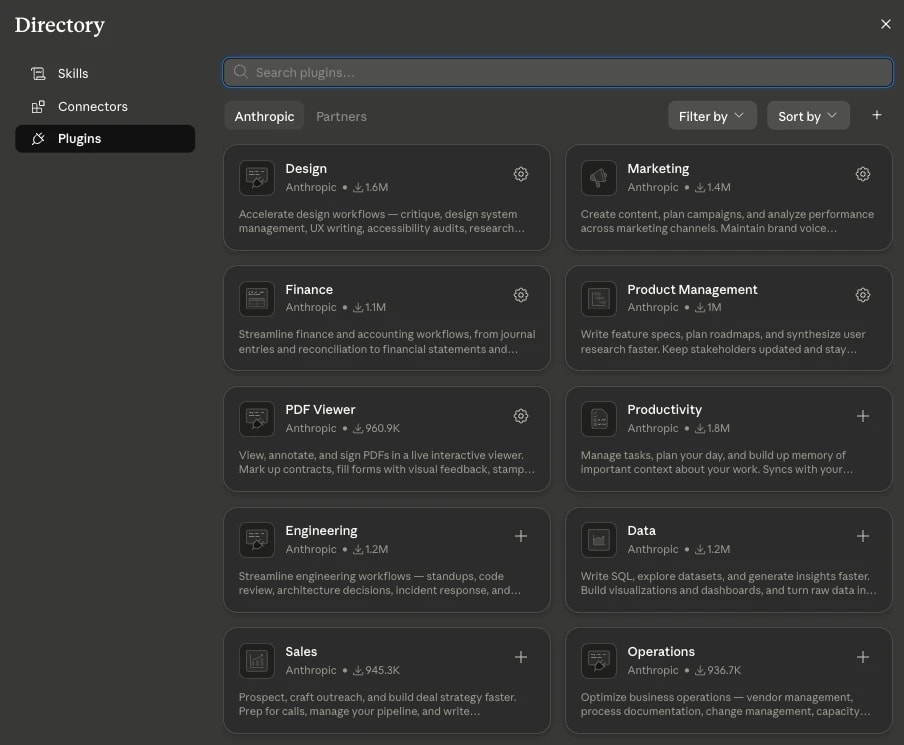Select Plugins in the sidebar
904x745 pixels.
[105, 139]
